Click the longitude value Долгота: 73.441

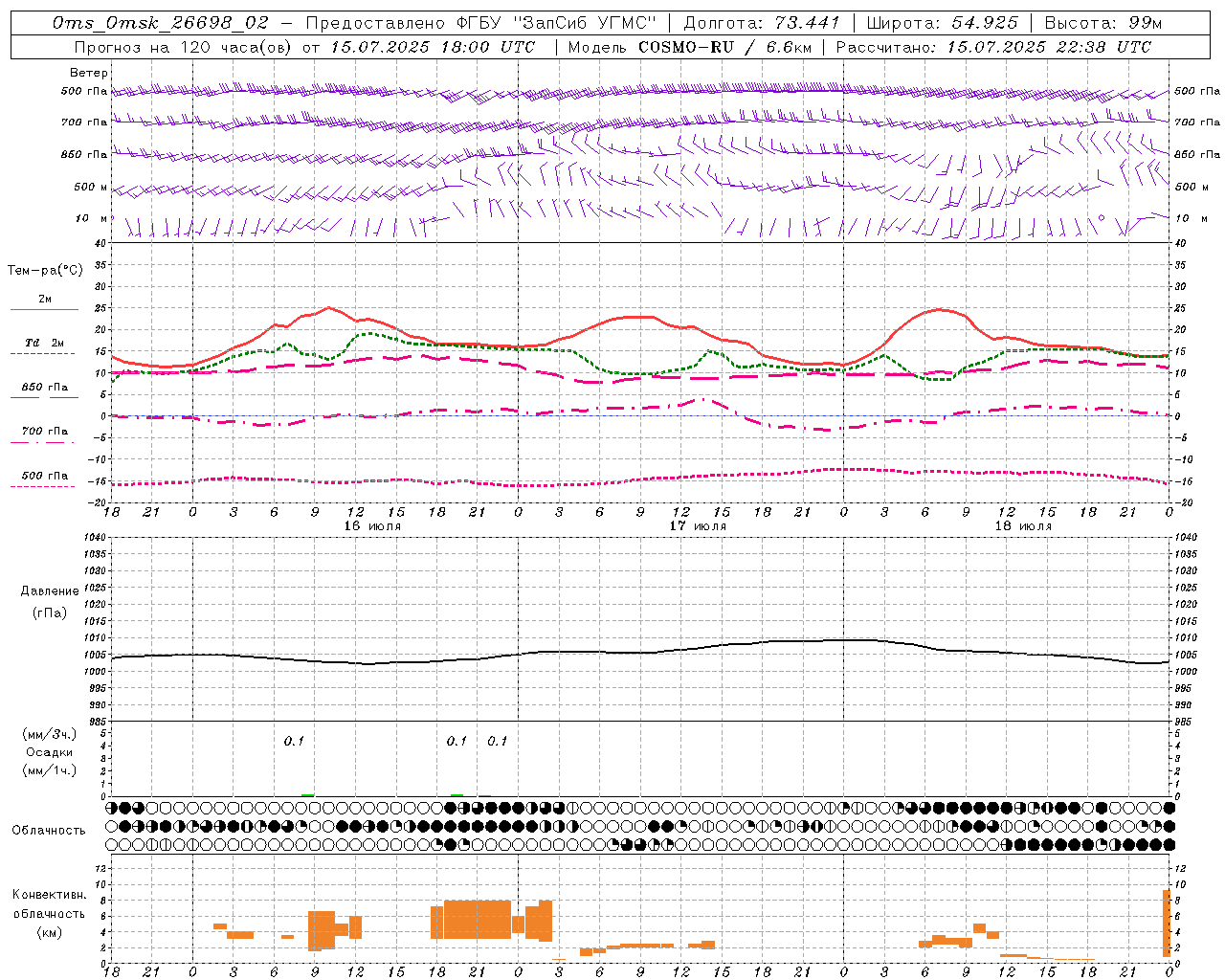pos(762,23)
